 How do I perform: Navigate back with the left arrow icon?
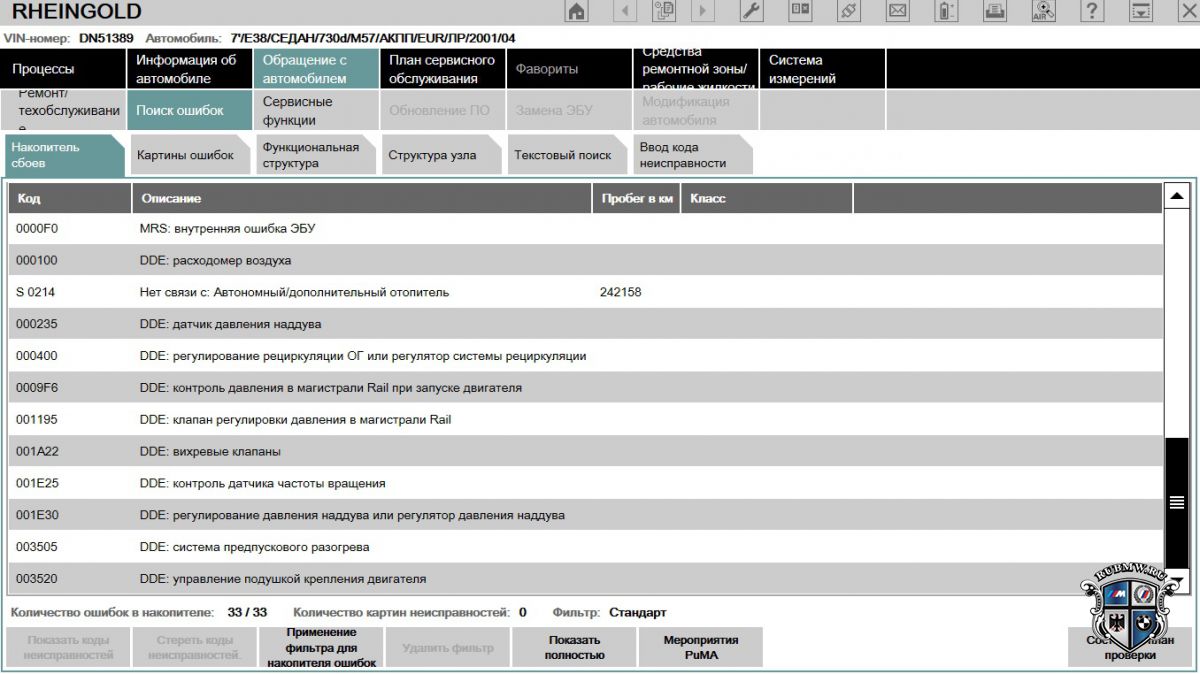click(625, 11)
